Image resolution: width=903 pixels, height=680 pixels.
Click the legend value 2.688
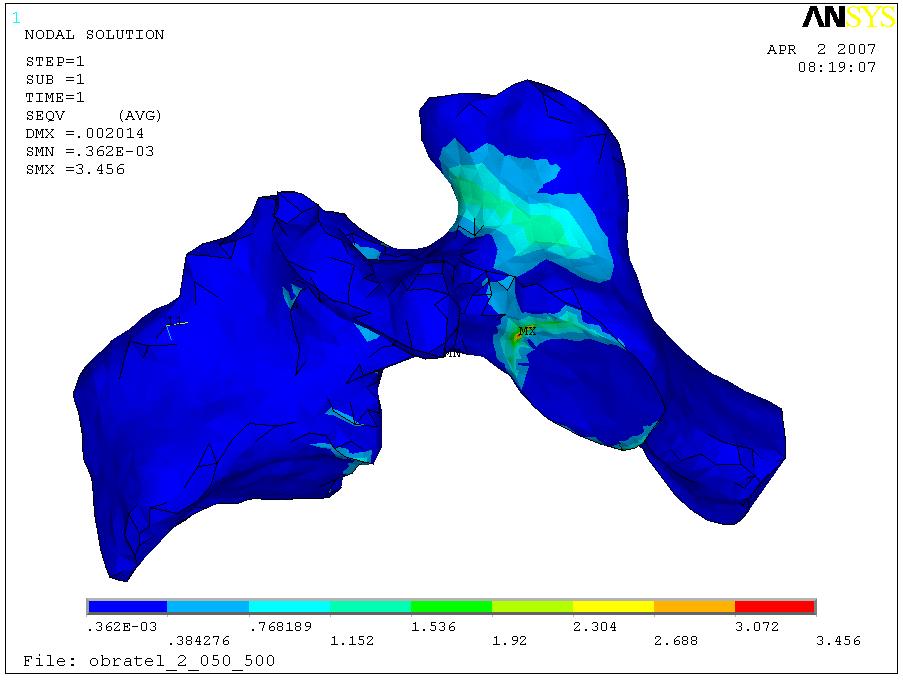pyautogui.click(x=676, y=640)
